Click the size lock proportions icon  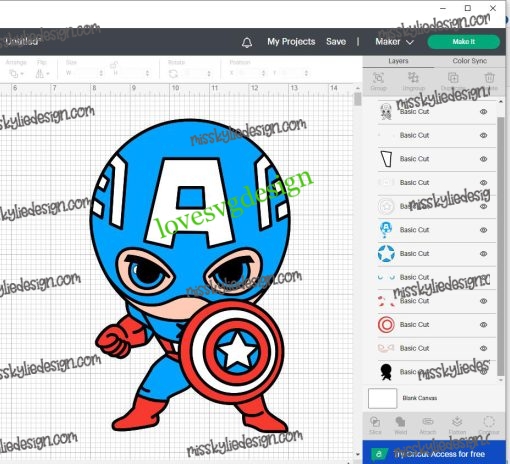click(x=114, y=64)
